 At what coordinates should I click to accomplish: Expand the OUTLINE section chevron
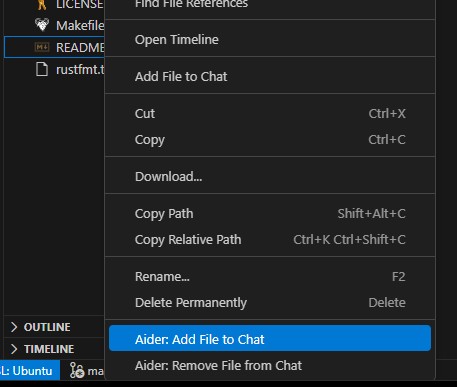tap(14, 327)
